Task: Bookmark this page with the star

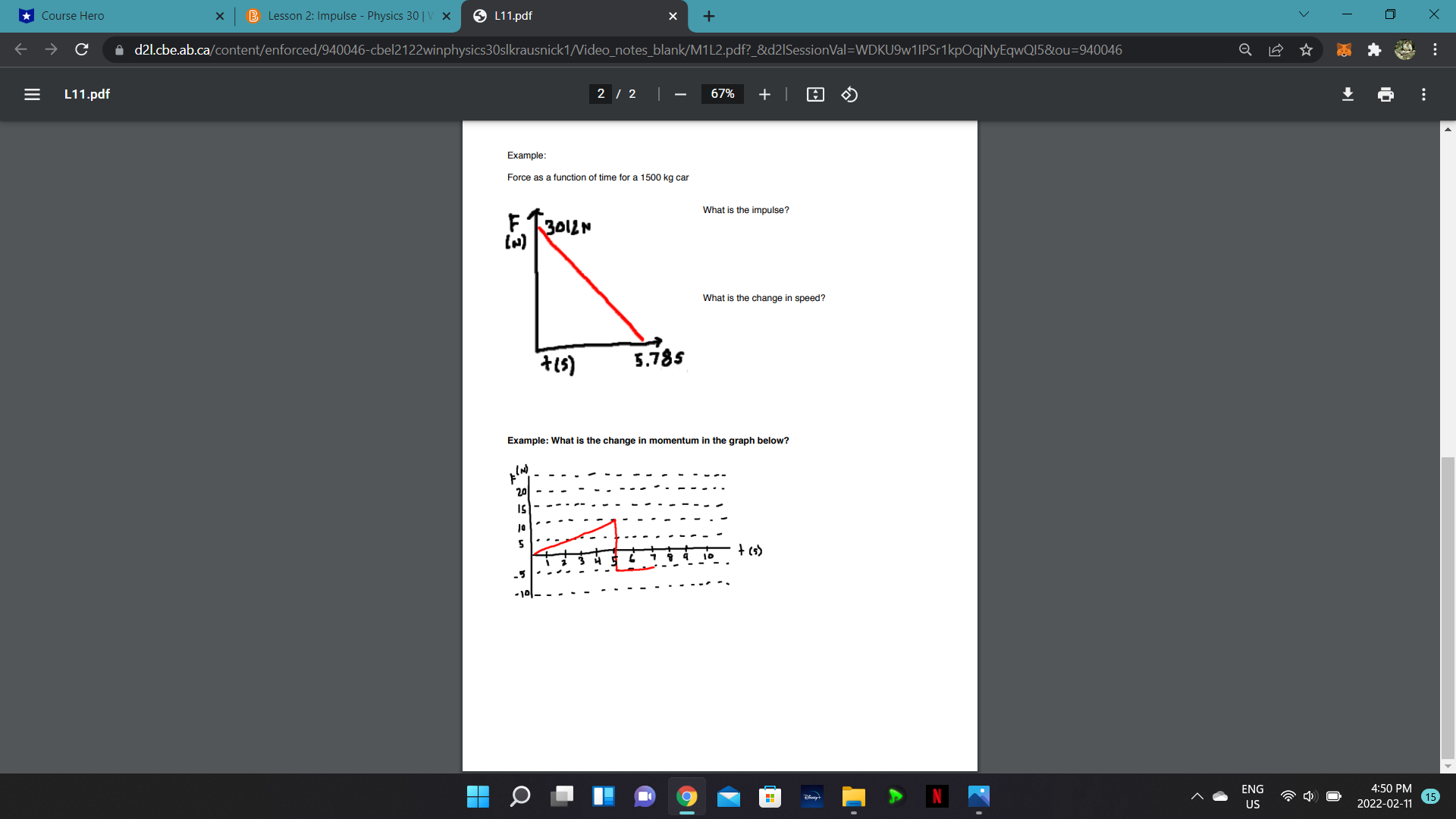Action: coord(1307,49)
